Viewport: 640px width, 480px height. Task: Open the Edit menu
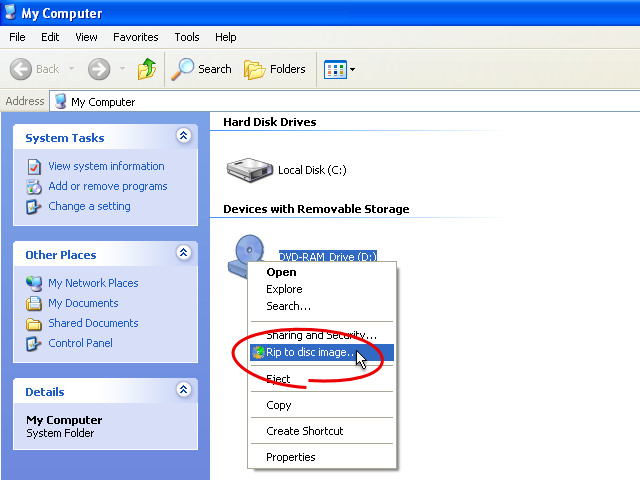(50, 37)
